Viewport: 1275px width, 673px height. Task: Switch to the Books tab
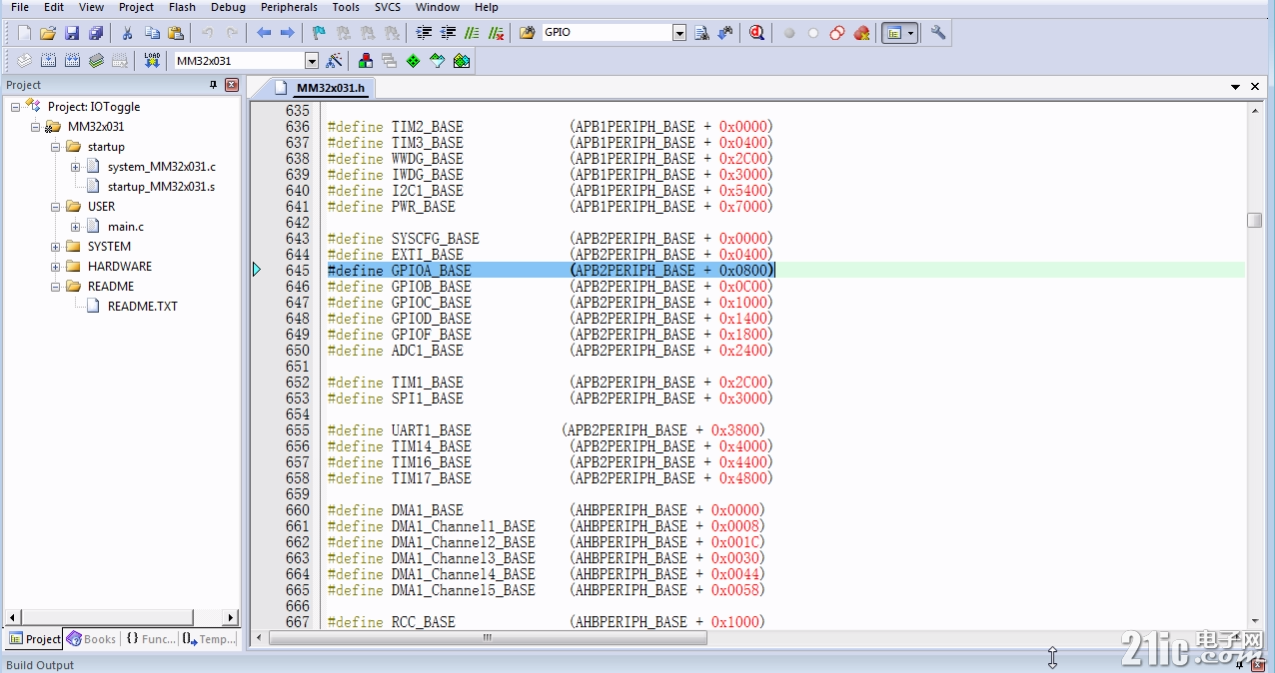coord(92,639)
